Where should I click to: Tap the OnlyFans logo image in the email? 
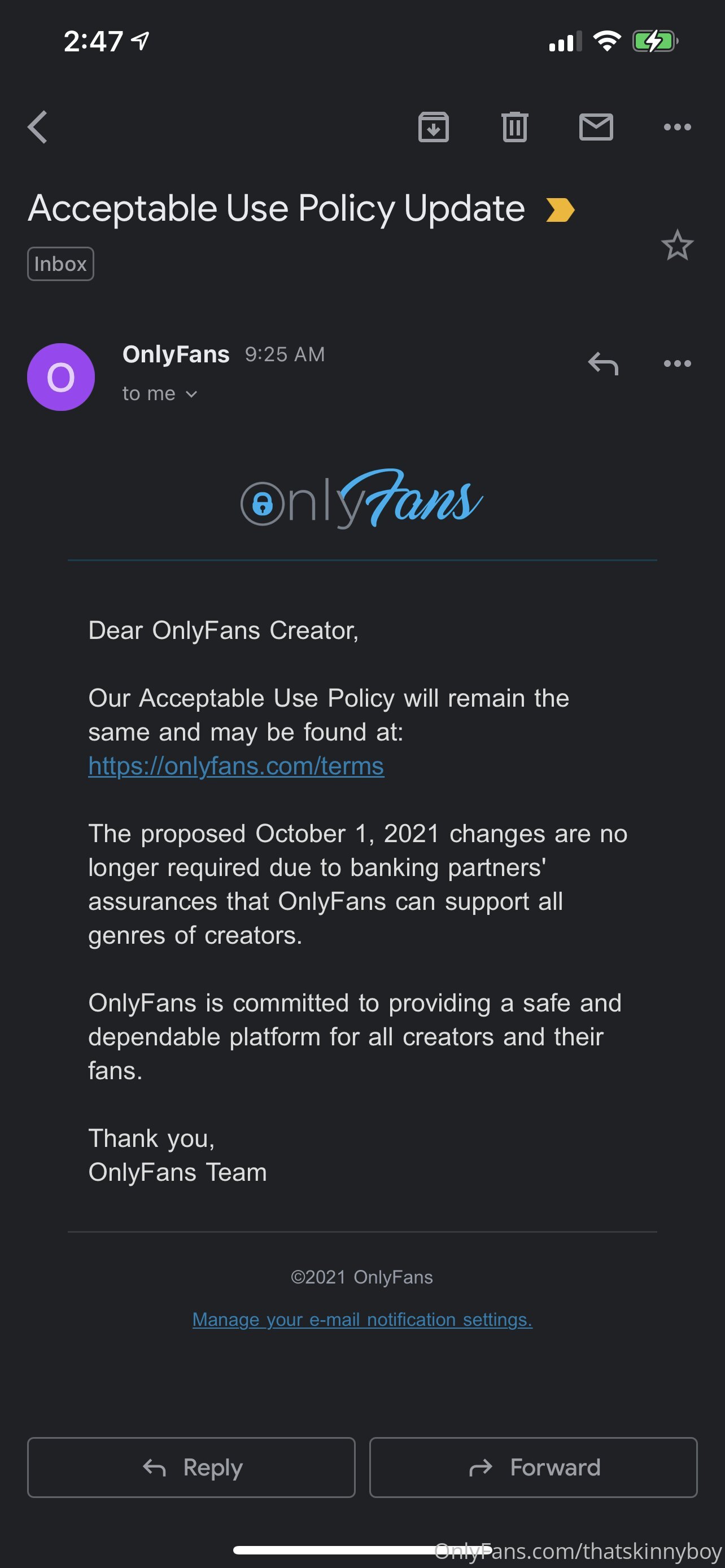[362, 498]
